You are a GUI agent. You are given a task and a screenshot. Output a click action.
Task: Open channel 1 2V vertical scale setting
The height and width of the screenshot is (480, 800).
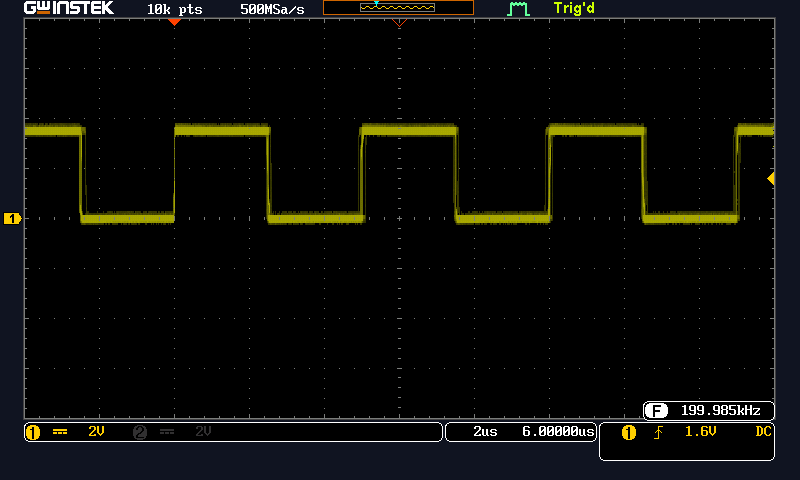[x=96, y=432]
